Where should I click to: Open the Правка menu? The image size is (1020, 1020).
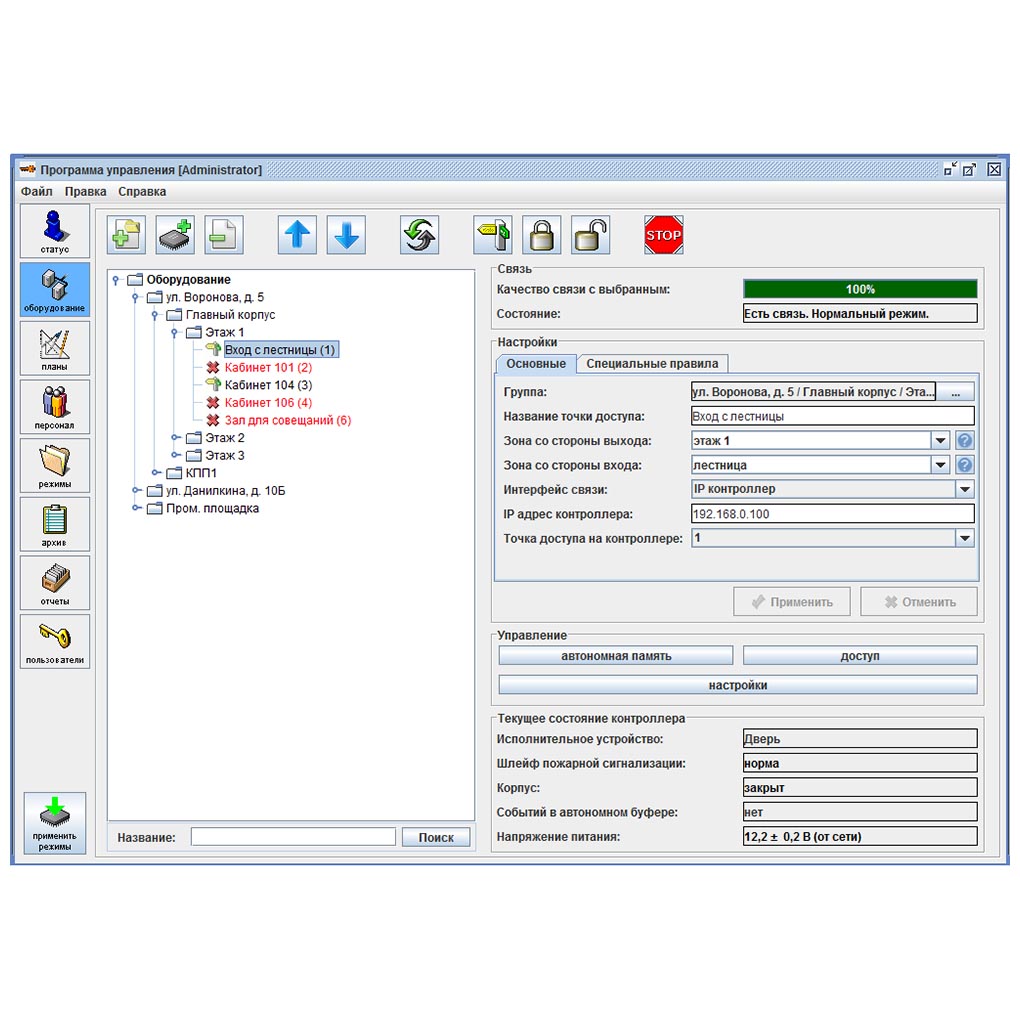click(x=86, y=191)
